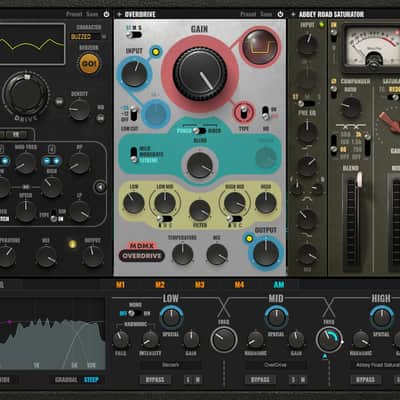Image resolution: width=400 pixels, height=400 pixels.
Task: Select the M1 macro tab
Action: (120, 285)
